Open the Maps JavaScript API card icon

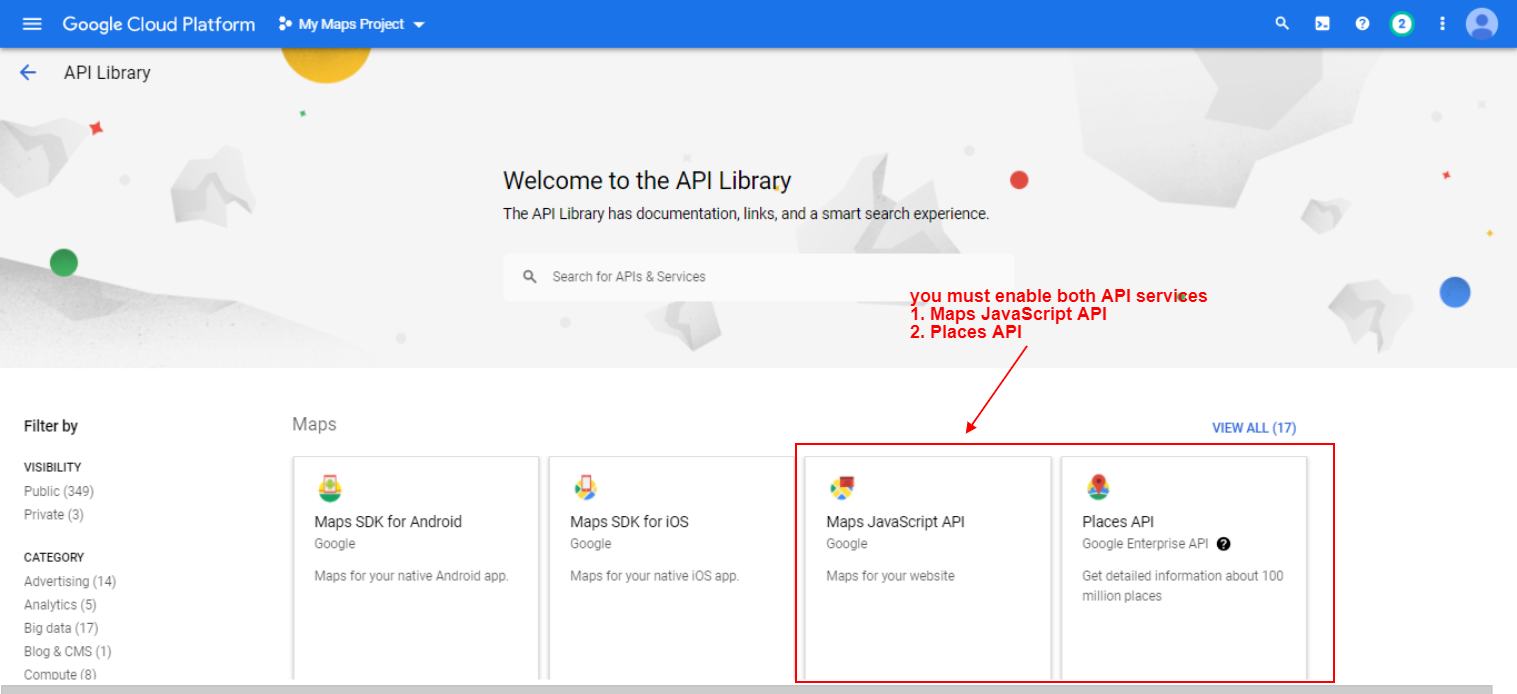[x=841, y=489]
